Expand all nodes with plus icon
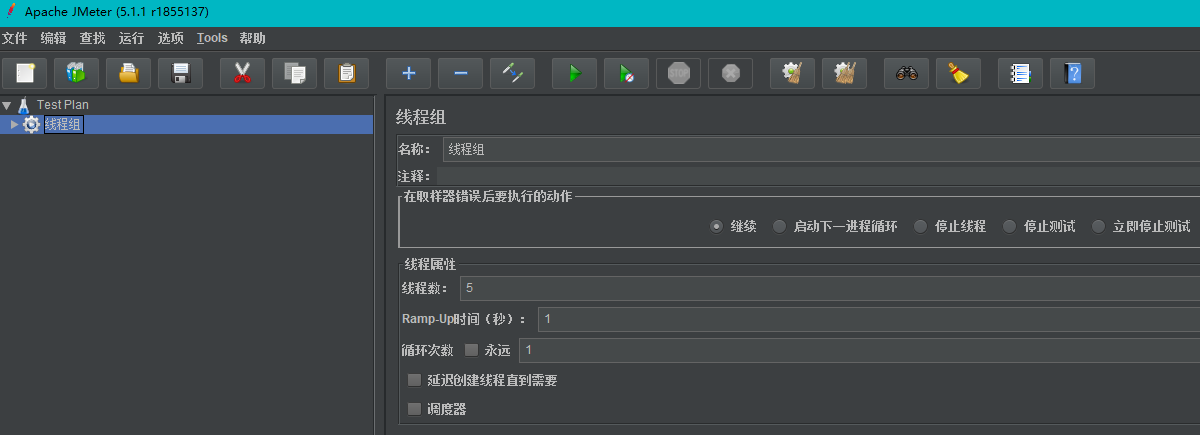Image resolution: width=1200 pixels, height=435 pixels. click(408, 73)
